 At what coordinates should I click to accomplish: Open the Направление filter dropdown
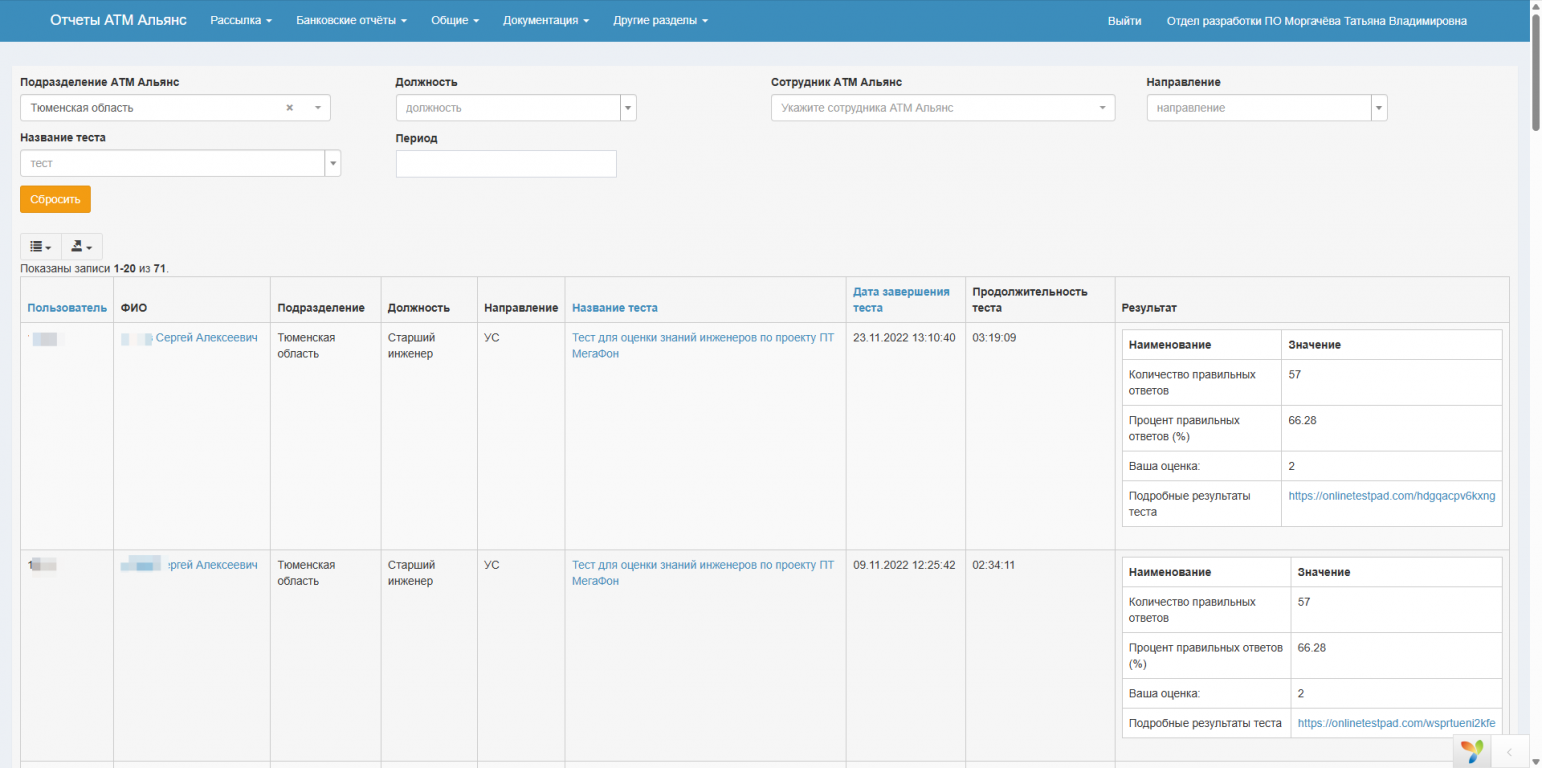(x=1378, y=108)
